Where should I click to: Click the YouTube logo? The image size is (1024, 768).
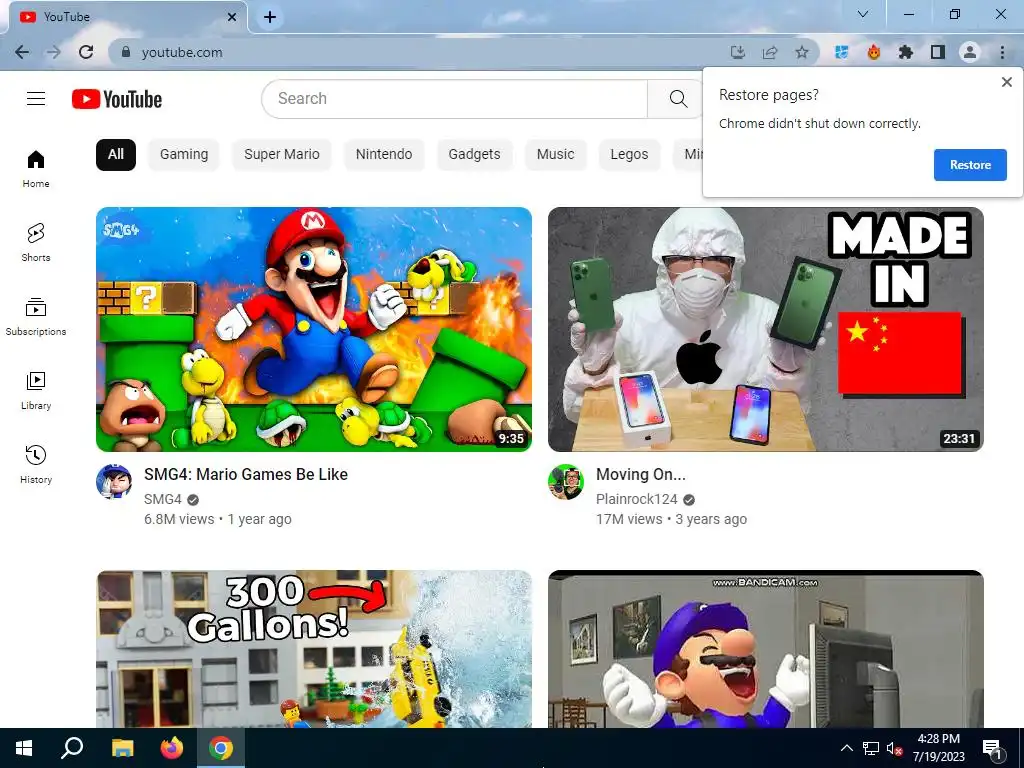tap(117, 99)
